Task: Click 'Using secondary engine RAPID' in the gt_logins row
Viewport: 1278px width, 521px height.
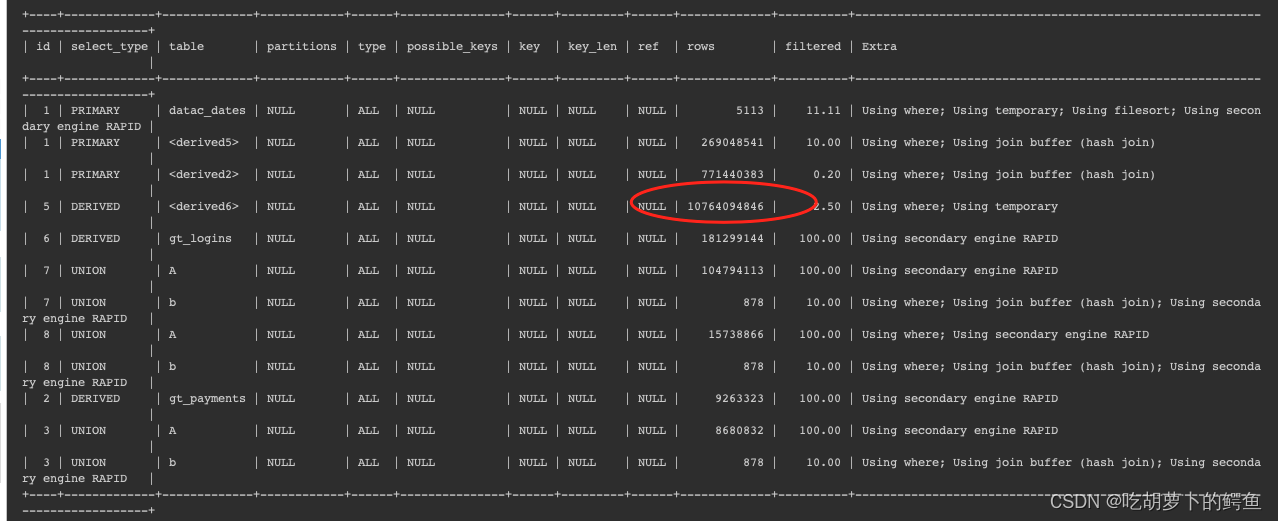Action: [x=959, y=239]
